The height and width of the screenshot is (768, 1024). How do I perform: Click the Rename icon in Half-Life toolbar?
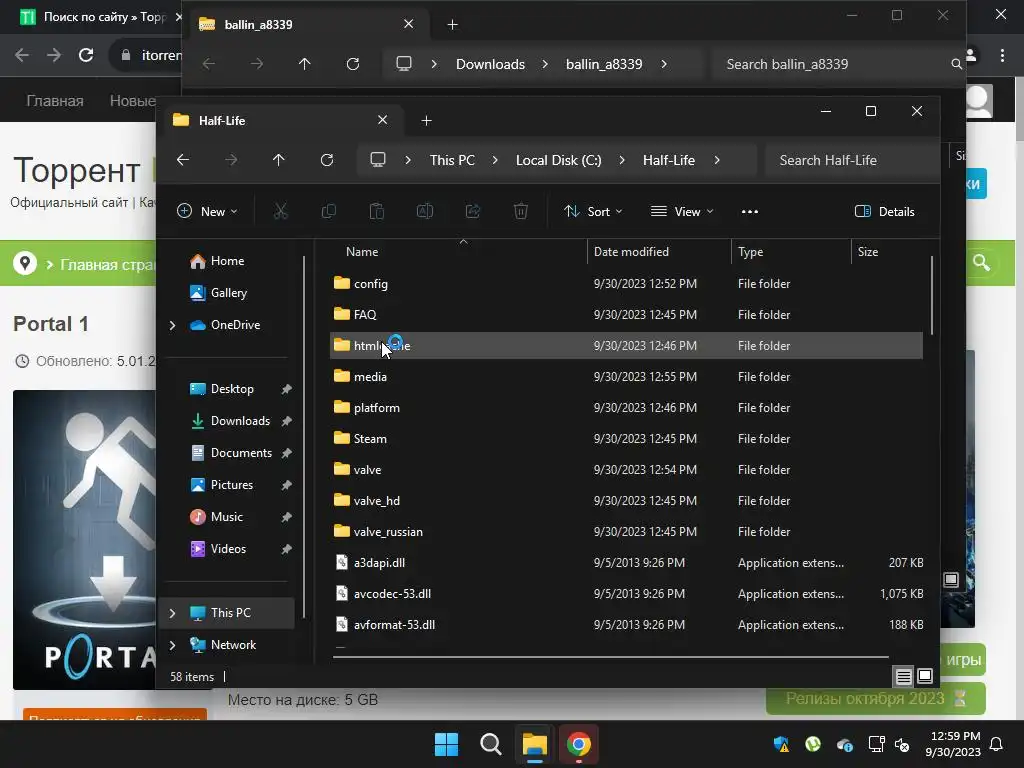pyautogui.click(x=424, y=212)
